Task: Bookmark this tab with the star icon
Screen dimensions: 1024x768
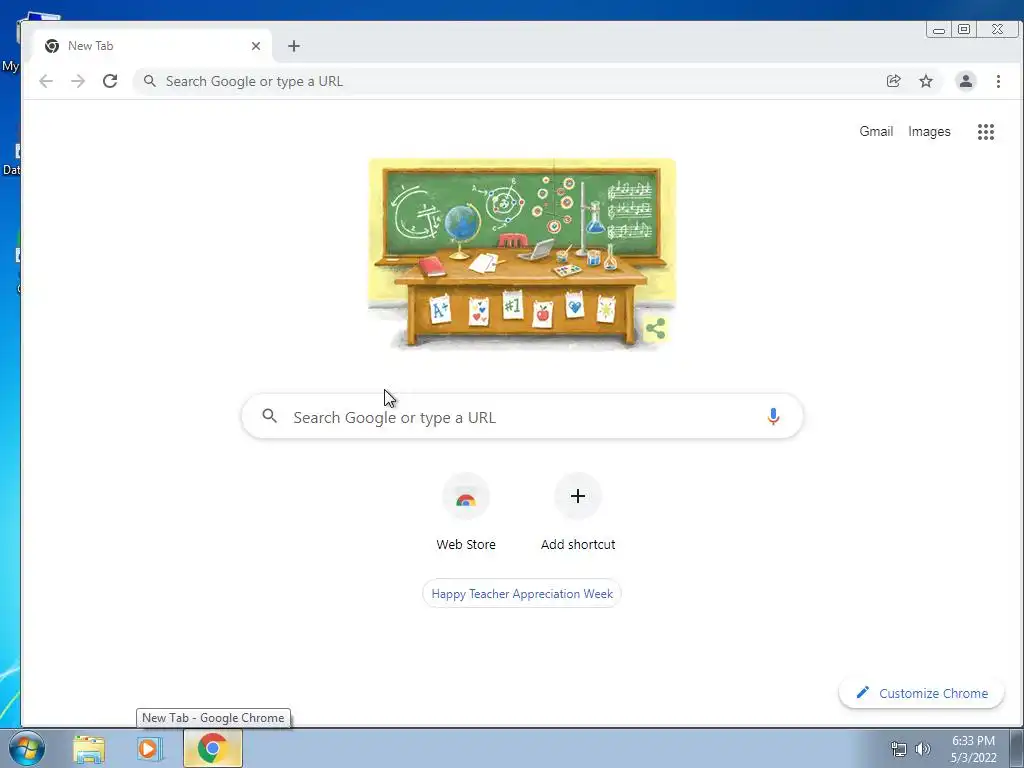Action: click(925, 81)
